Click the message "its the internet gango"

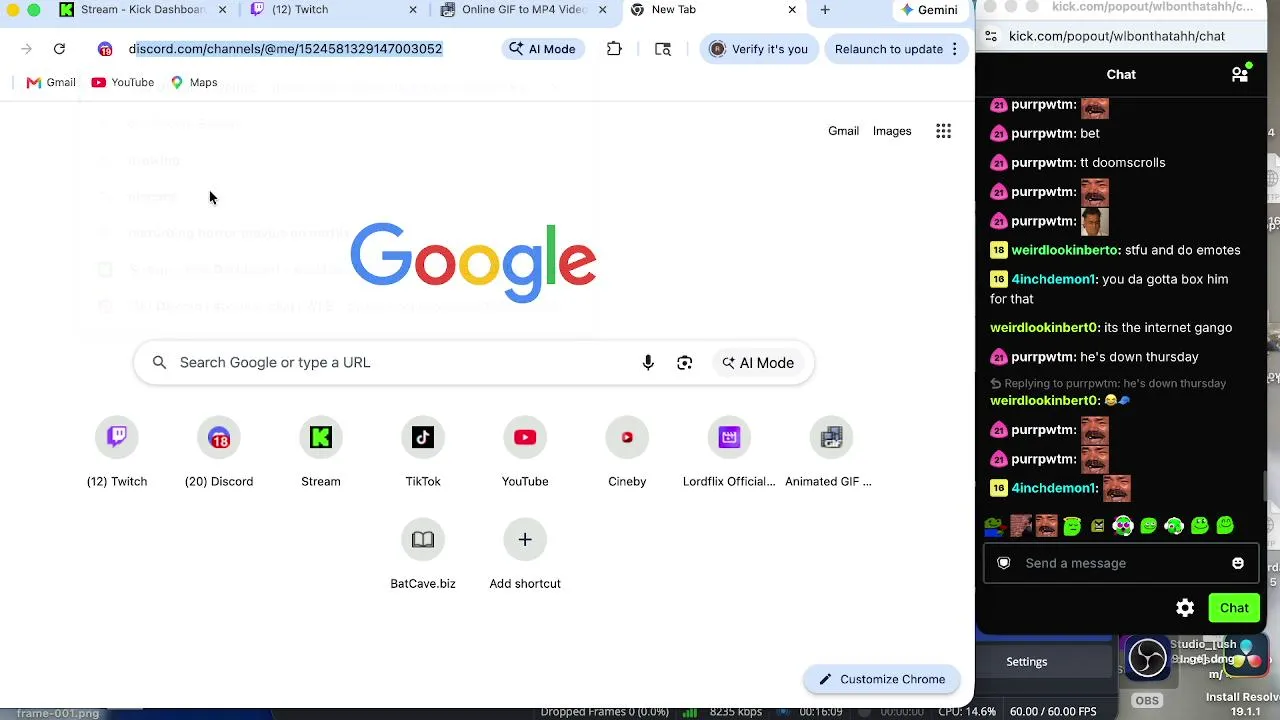1168,328
